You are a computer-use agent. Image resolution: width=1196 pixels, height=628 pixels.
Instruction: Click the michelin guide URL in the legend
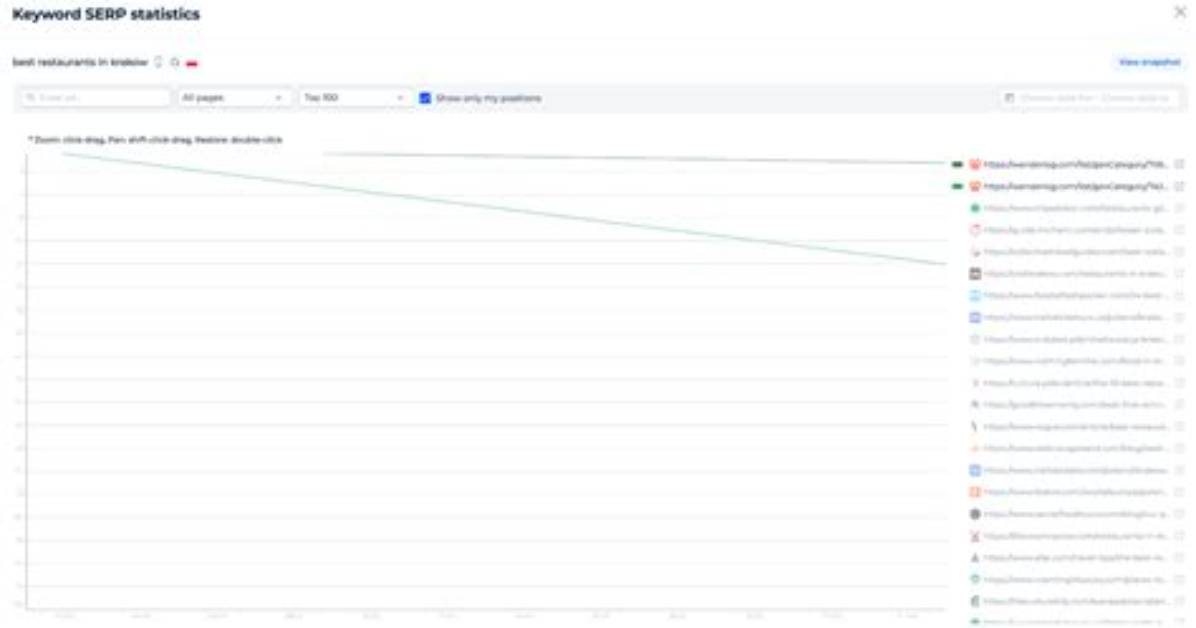click(1075, 230)
